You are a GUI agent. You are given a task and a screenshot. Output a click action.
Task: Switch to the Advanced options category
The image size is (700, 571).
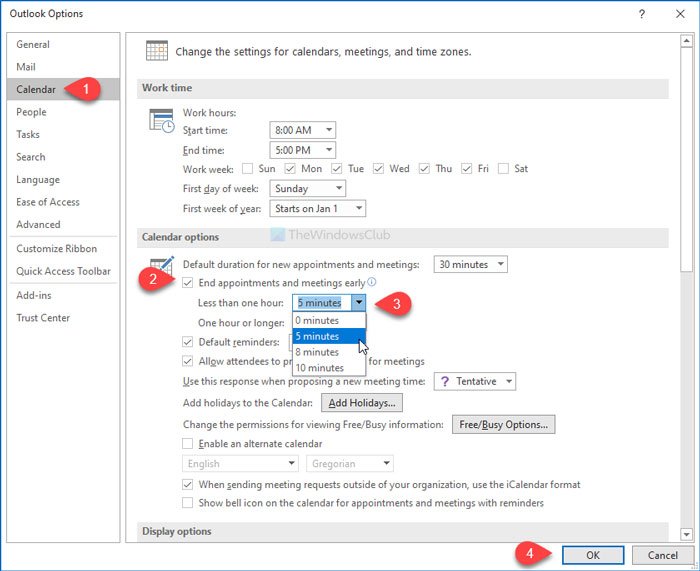pos(38,224)
